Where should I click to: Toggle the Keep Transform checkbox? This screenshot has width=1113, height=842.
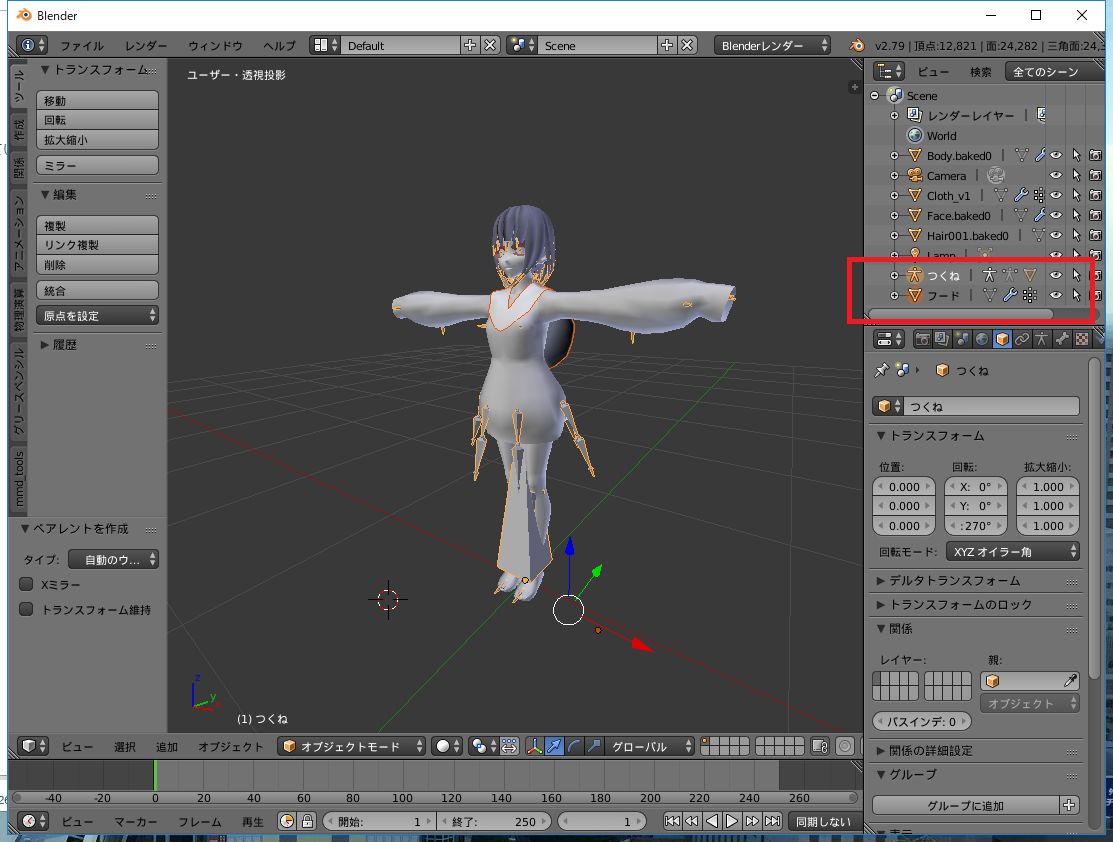(26, 609)
